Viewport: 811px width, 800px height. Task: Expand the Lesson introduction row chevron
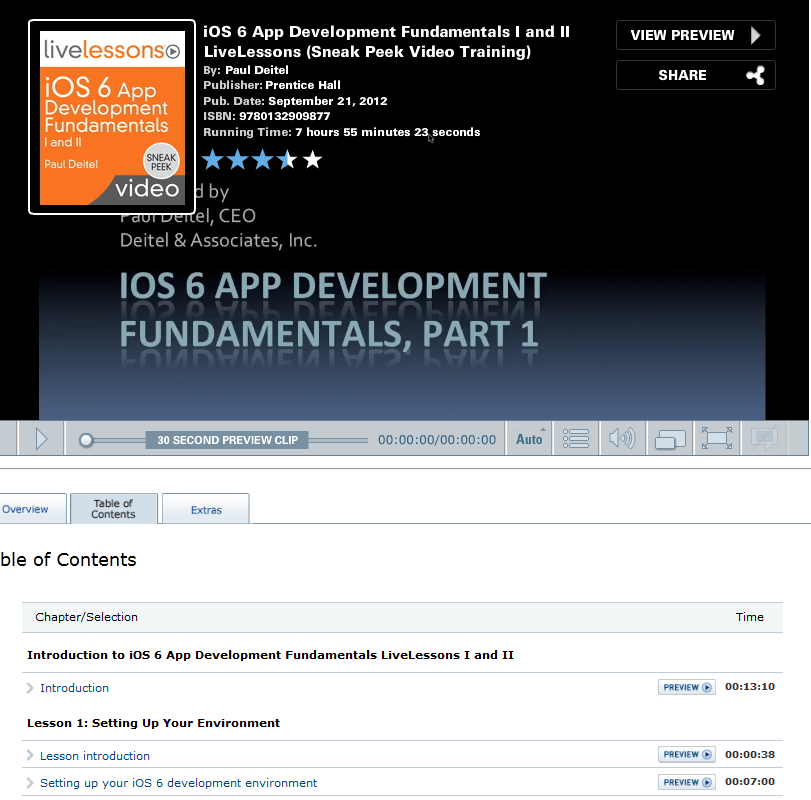pyautogui.click(x=30, y=756)
